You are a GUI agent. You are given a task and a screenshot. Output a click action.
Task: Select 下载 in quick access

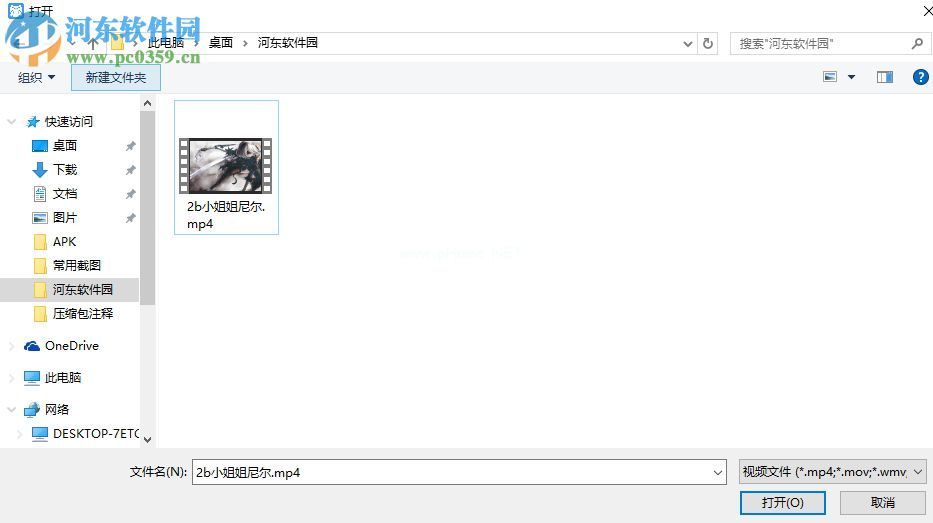click(x=65, y=170)
